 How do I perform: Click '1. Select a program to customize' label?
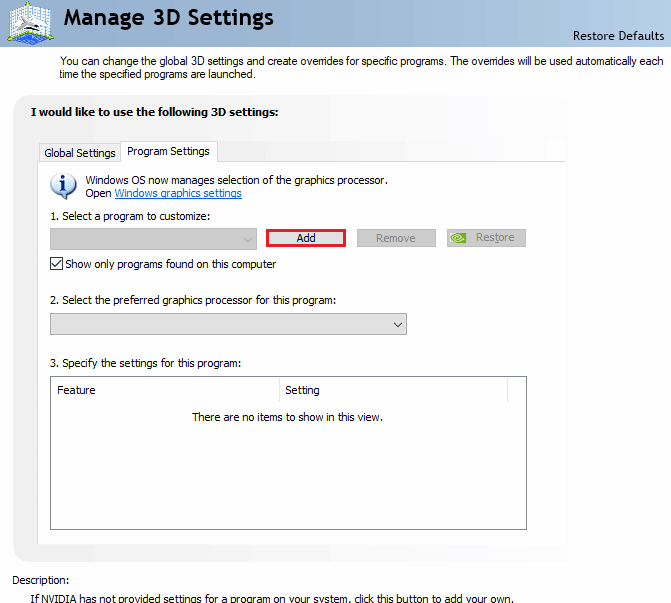(x=130, y=216)
